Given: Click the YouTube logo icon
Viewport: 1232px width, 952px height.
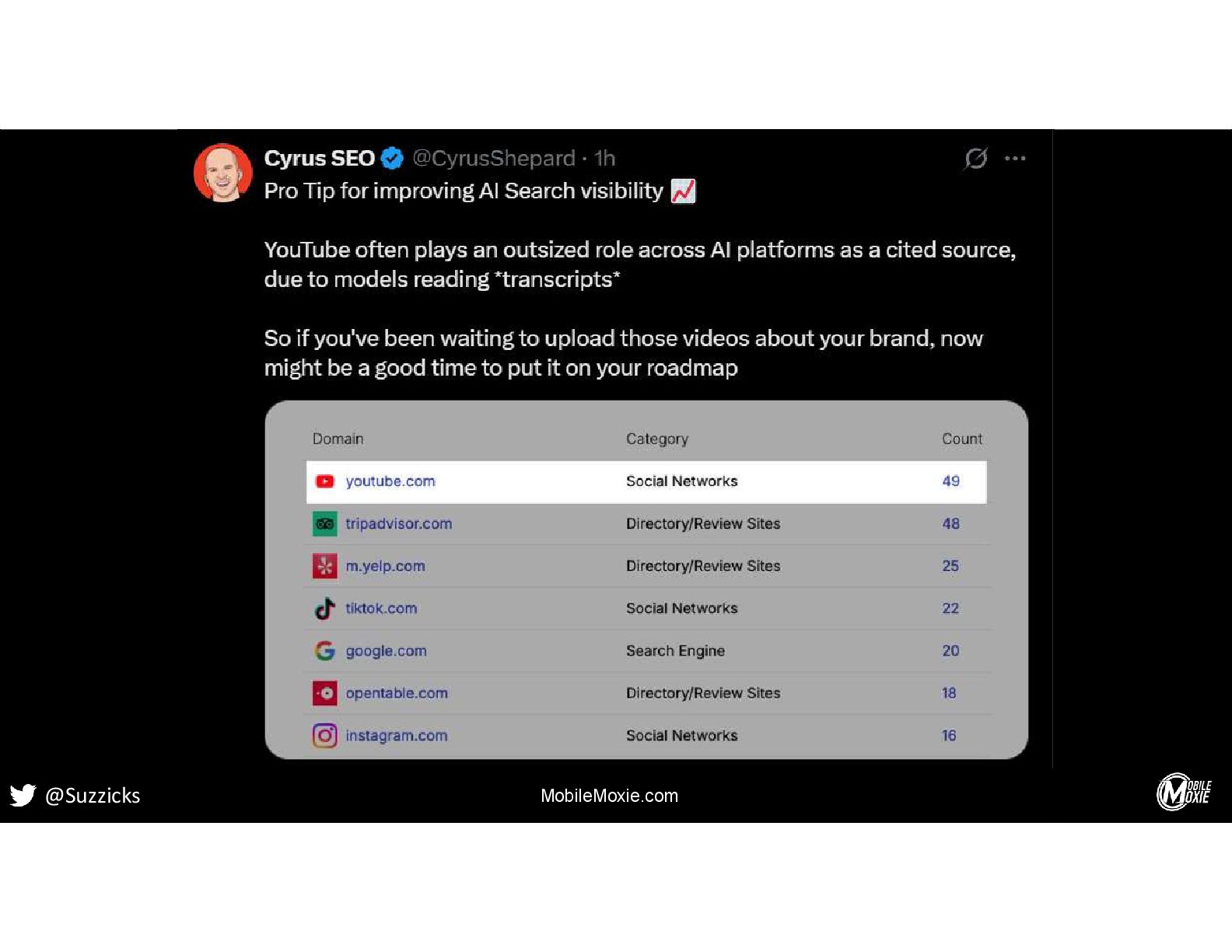Looking at the screenshot, I should pos(325,481).
